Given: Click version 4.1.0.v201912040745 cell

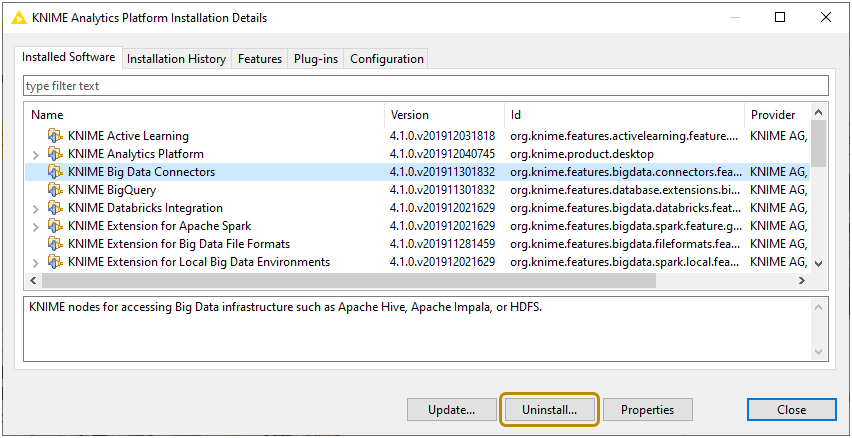Looking at the screenshot, I should (x=442, y=154).
